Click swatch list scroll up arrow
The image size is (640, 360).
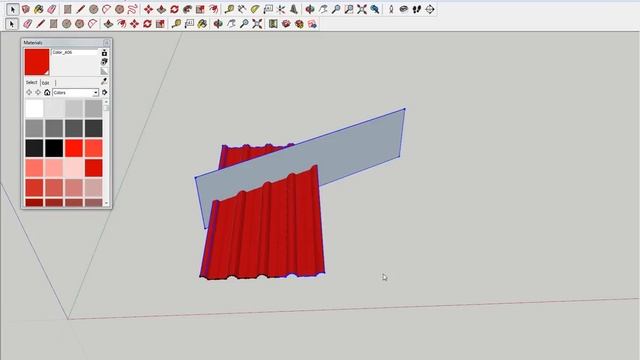pyautogui.click(x=107, y=102)
